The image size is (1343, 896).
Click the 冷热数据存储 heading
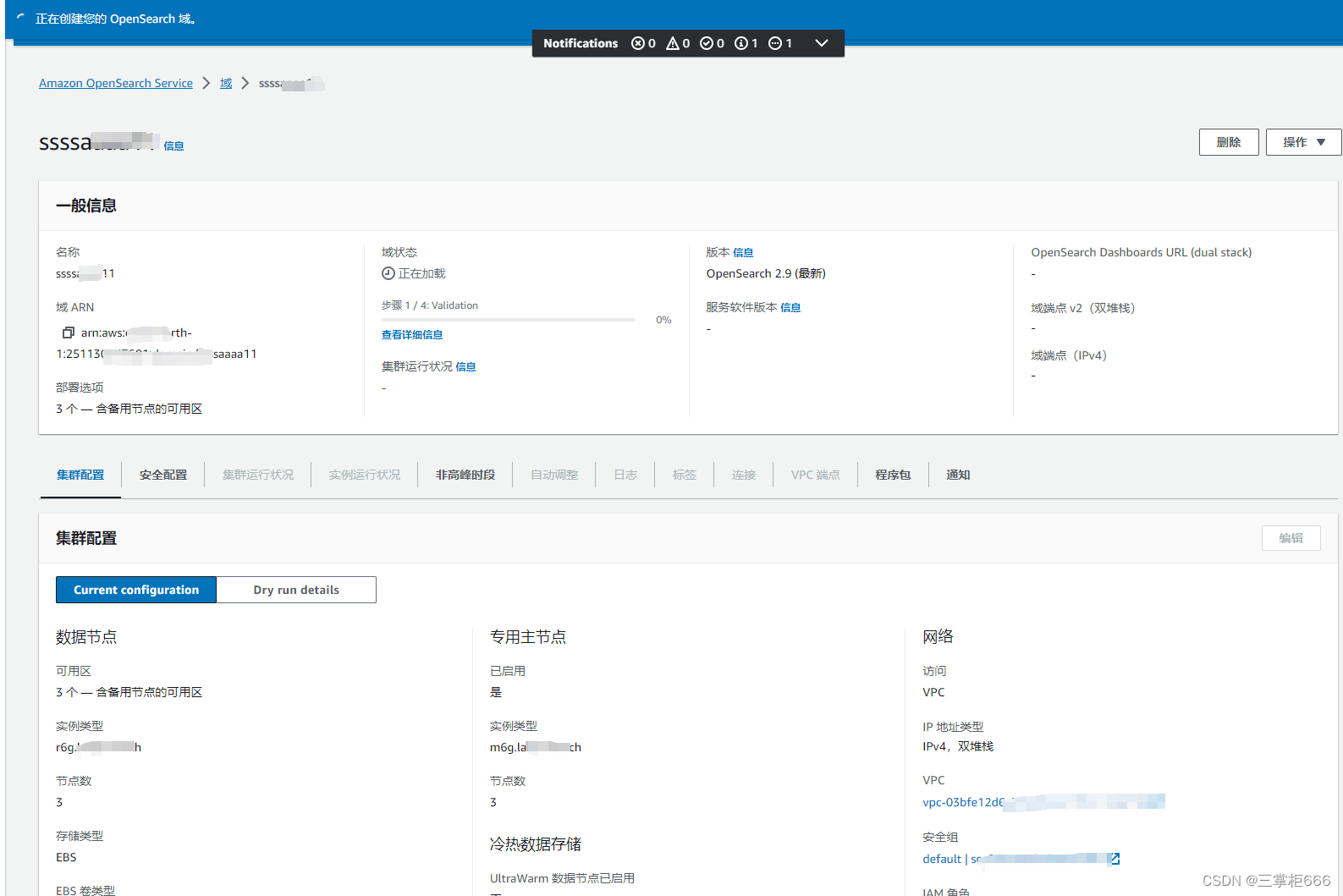coord(536,844)
